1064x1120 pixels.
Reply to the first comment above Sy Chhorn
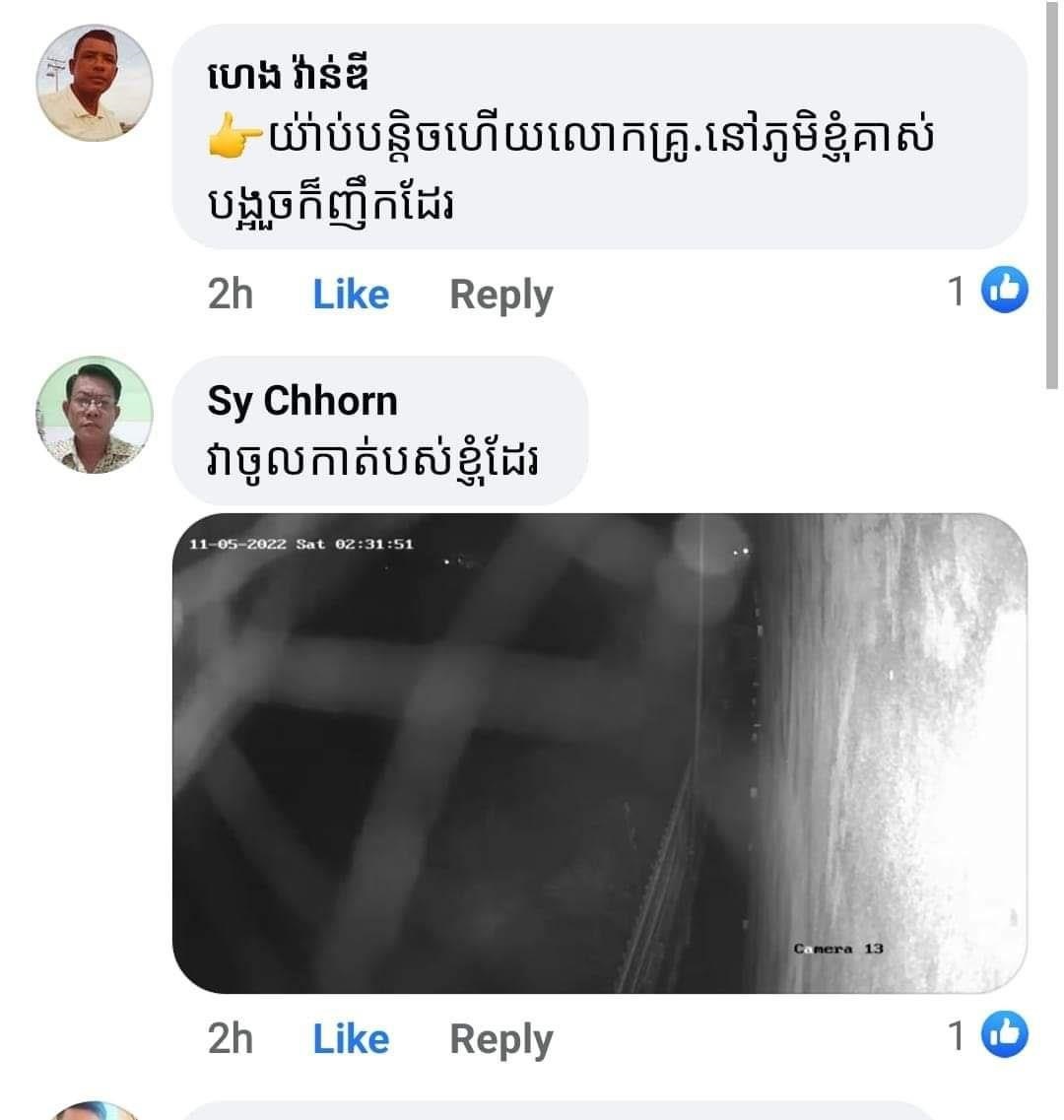[x=500, y=295]
